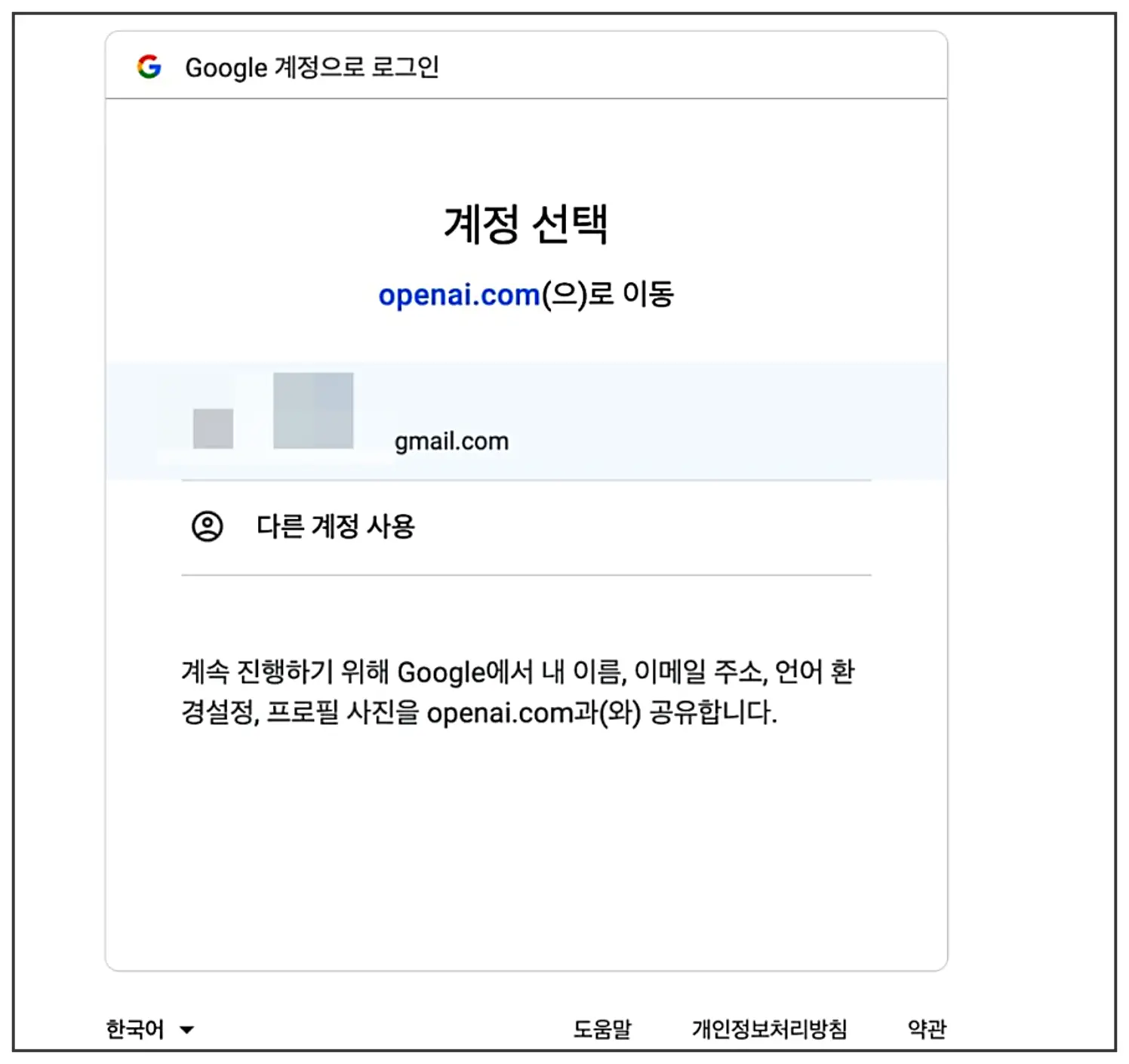This screenshot has height=1064, width=1129.
Task: Open the 개인정보처리방침 privacy link
Action: [x=769, y=1029]
